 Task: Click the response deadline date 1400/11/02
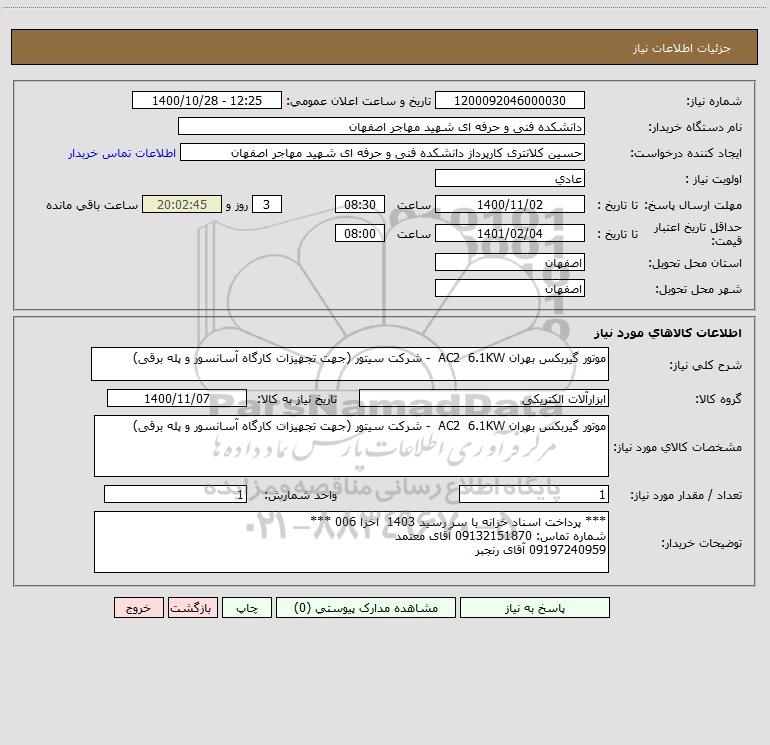pyautogui.click(x=510, y=204)
